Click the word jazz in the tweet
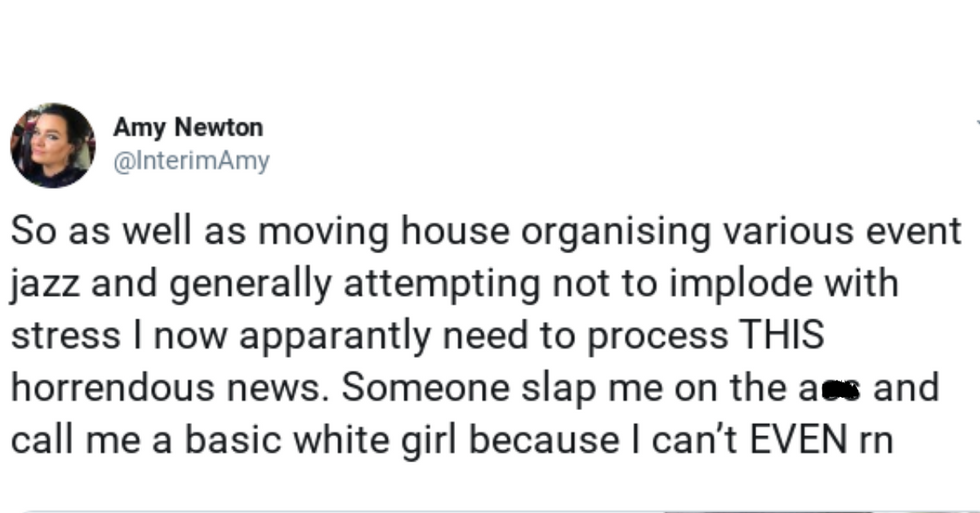Viewport: 980px width, 513px height. pyautogui.click(x=45, y=284)
